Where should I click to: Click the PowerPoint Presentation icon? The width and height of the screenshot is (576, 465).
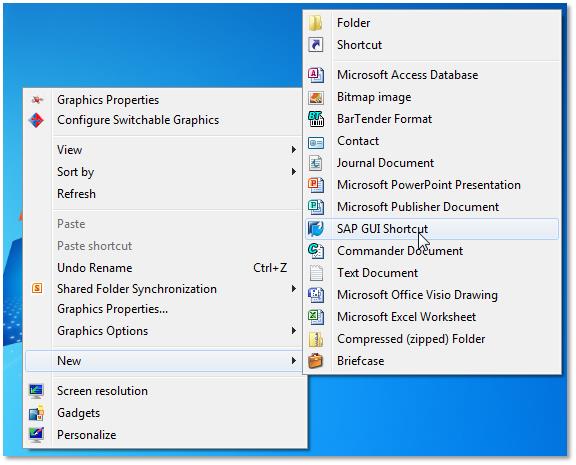(316, 185)
